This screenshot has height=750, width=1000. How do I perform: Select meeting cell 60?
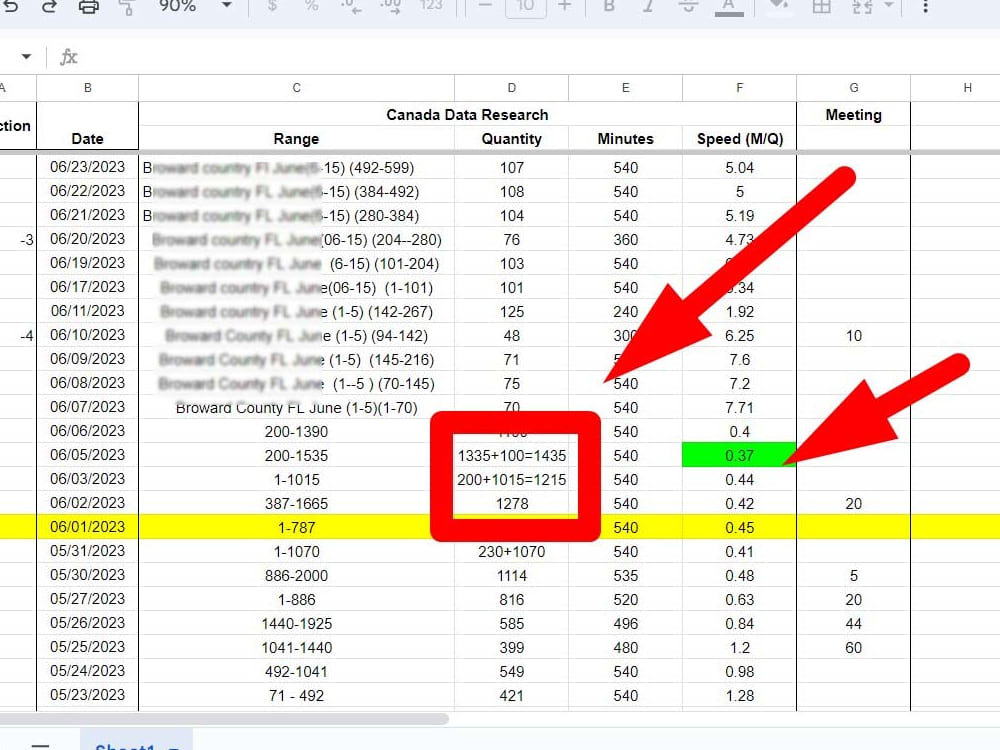click(853, 648)
